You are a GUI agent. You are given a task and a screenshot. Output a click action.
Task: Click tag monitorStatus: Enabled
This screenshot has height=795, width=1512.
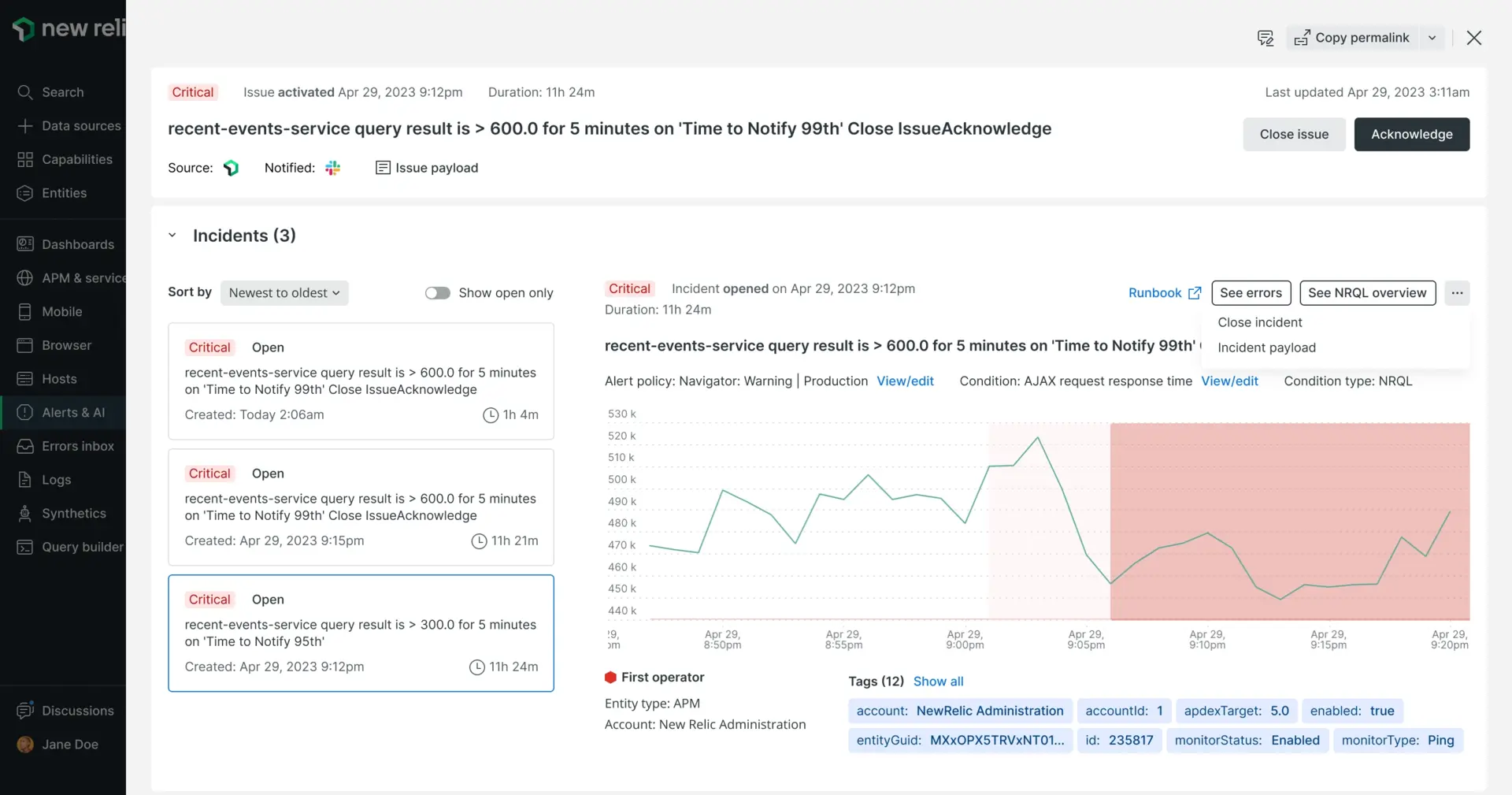[1247, 741]
